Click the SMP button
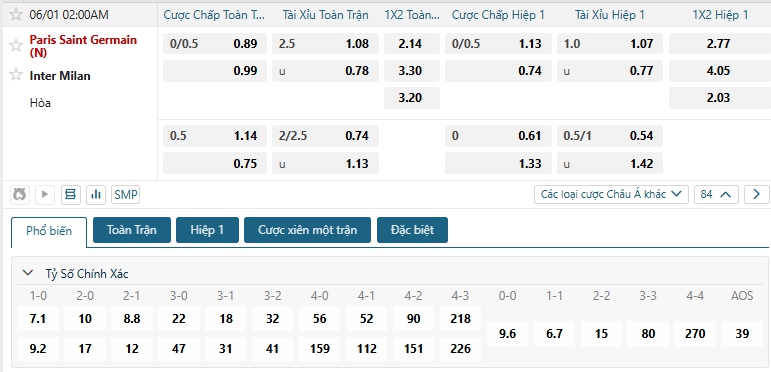 [x=125, y=195]
